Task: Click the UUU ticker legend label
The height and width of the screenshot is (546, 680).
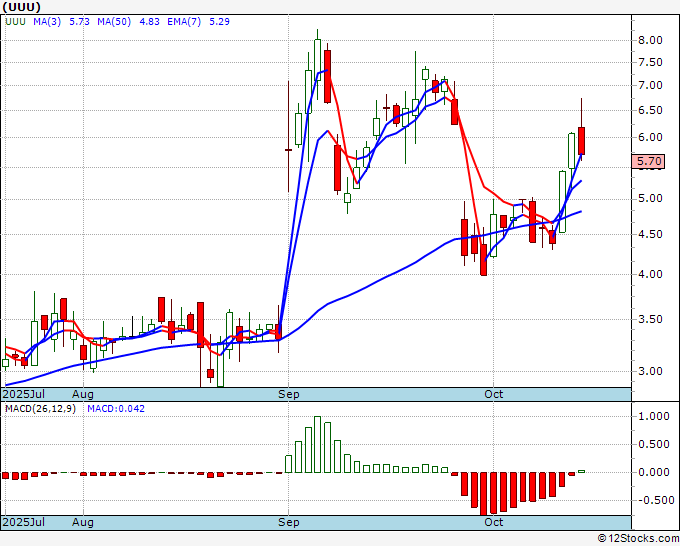Action: pyautogui.click(x=15, y=22)
